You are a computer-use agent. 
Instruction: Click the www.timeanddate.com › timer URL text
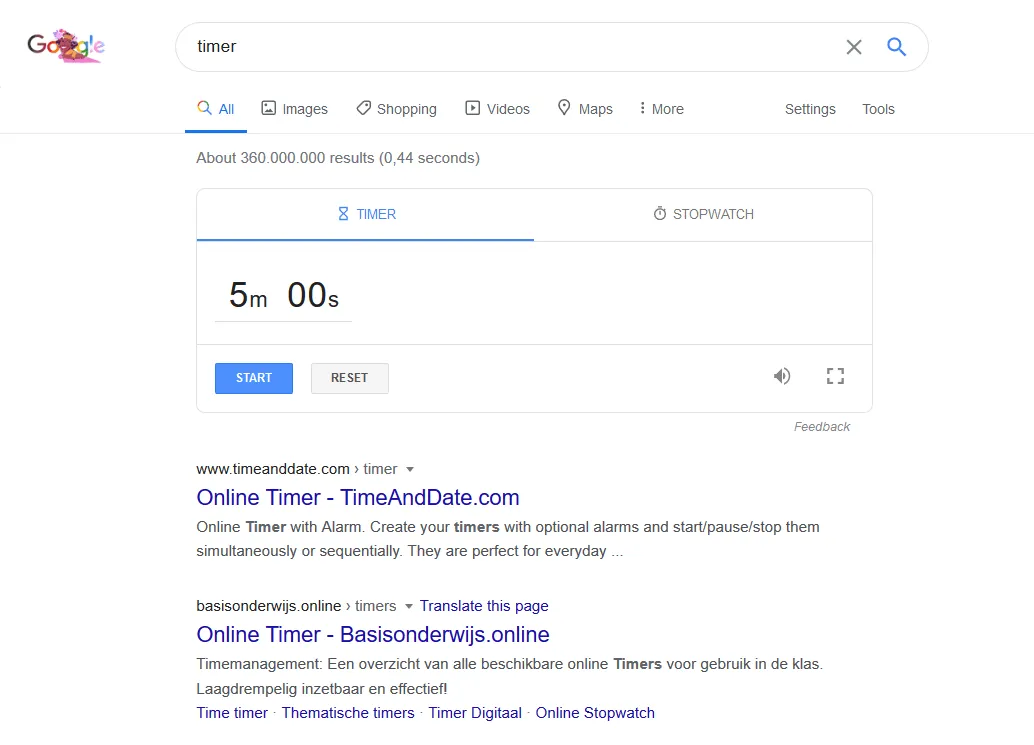click(x=297, y=469)
